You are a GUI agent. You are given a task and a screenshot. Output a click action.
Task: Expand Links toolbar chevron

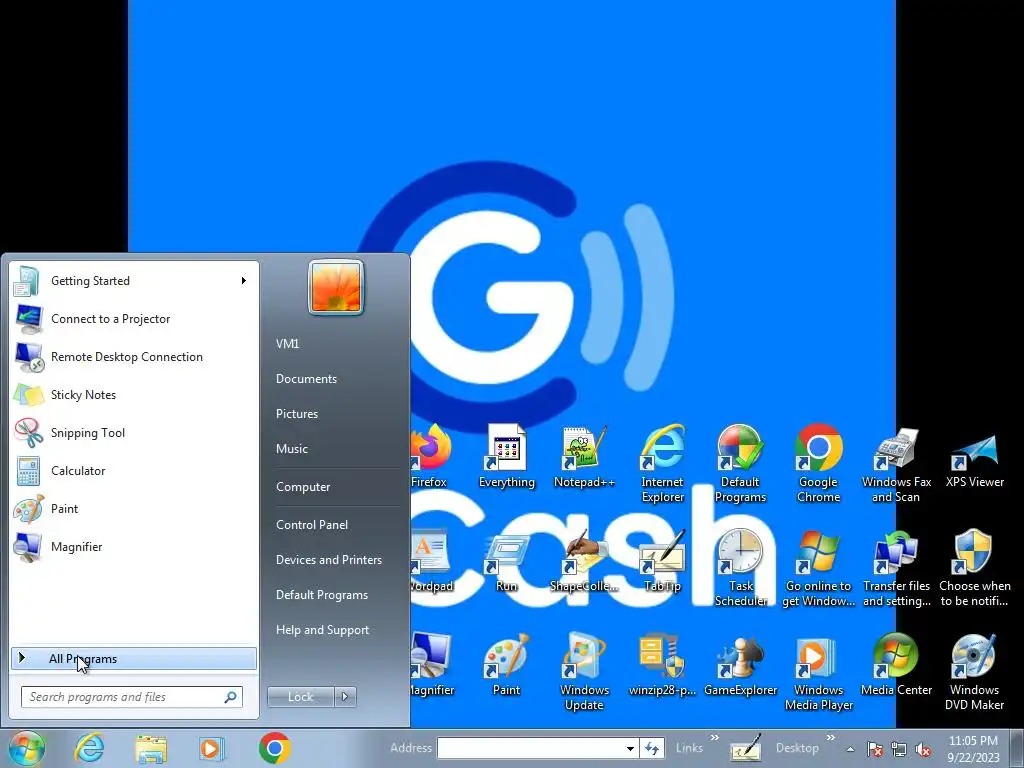pos(714,738)
